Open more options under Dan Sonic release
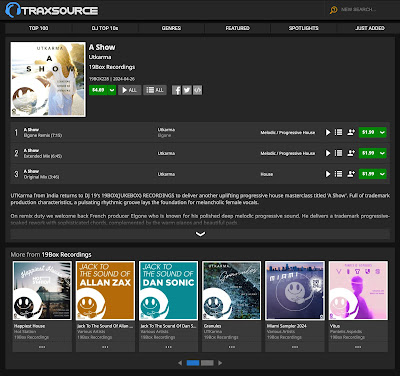This screenshot has width=400, height=376. (168, 347)
